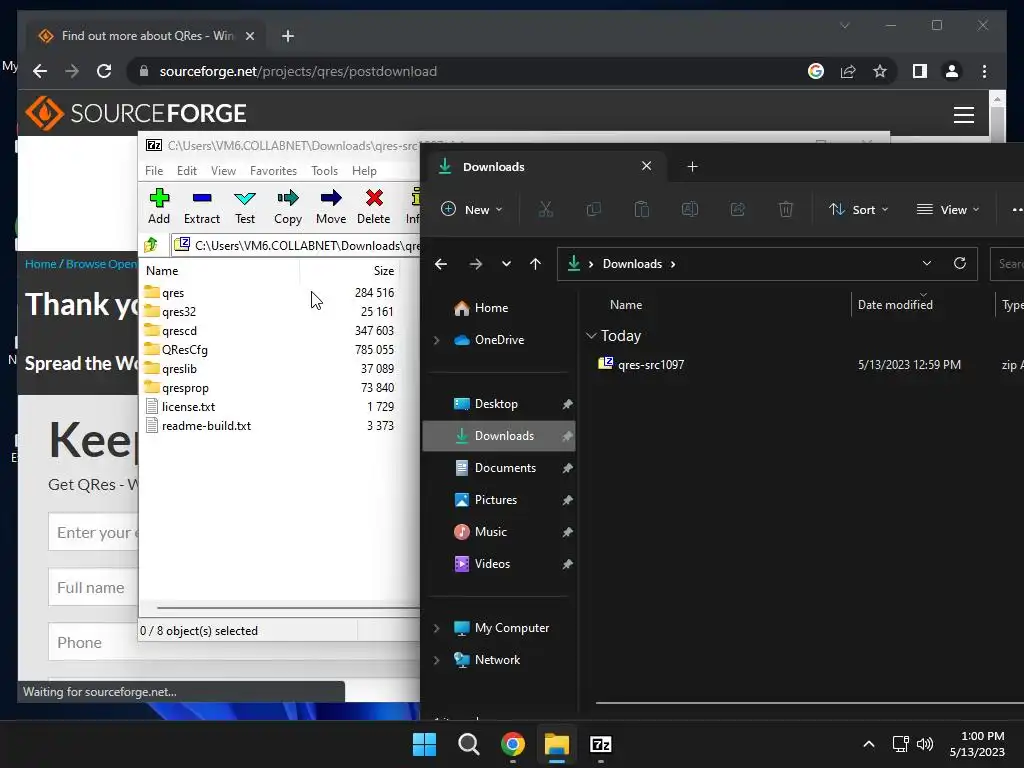Open the Favorites menu in 7-Zip
The height and width of the screenshot is (768, 1024).
273,170
